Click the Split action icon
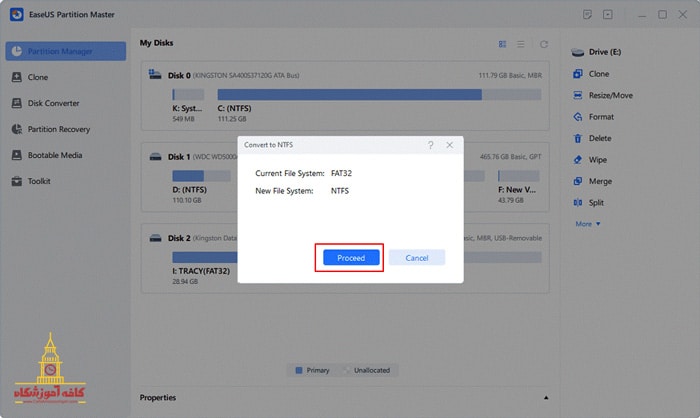Viewport: 700px width, 418px height. pos(578,202)
